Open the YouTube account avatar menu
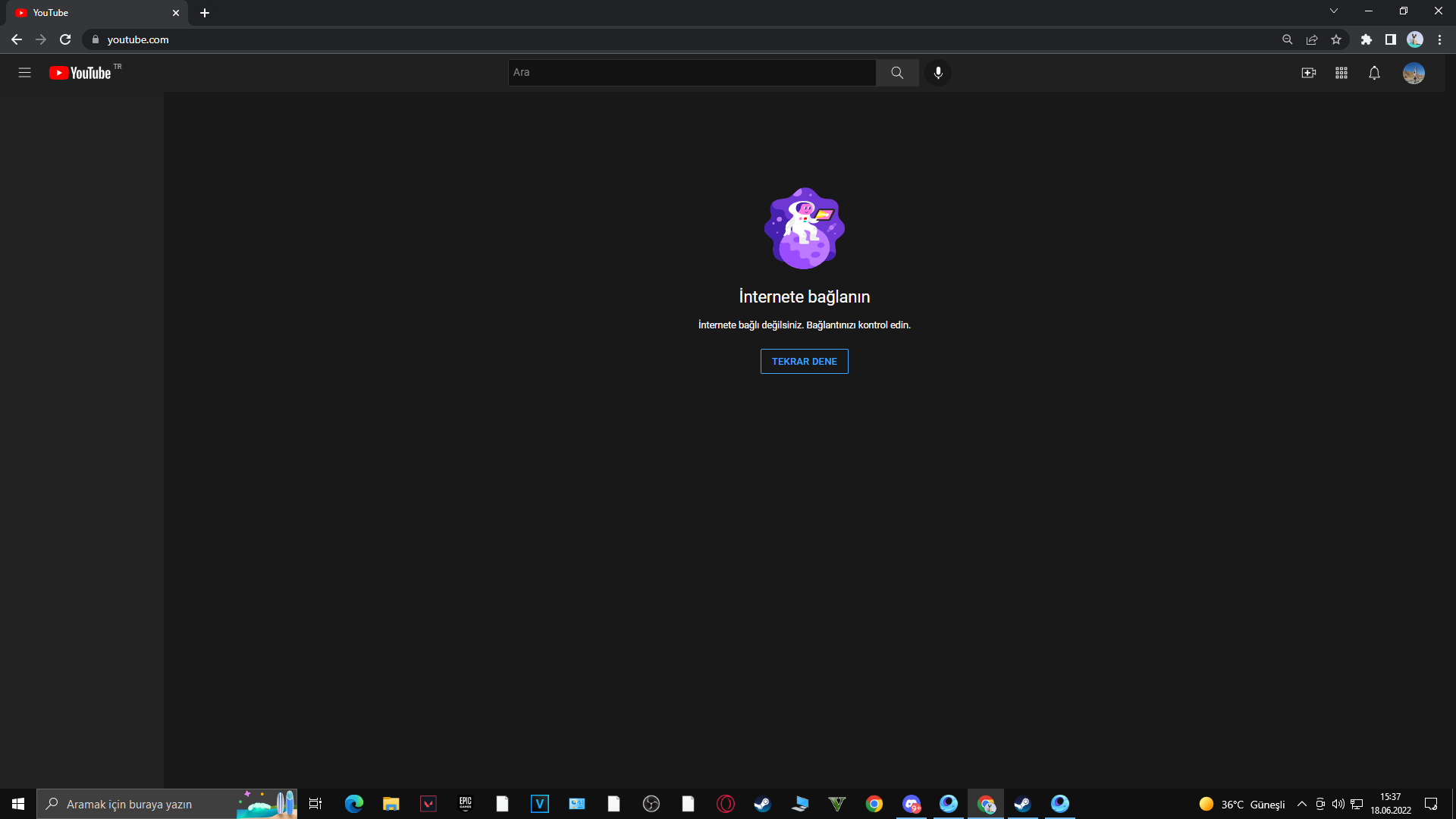Image resolution: width=1456 pixels, height=819 pixels. (x=1414, y=73)
